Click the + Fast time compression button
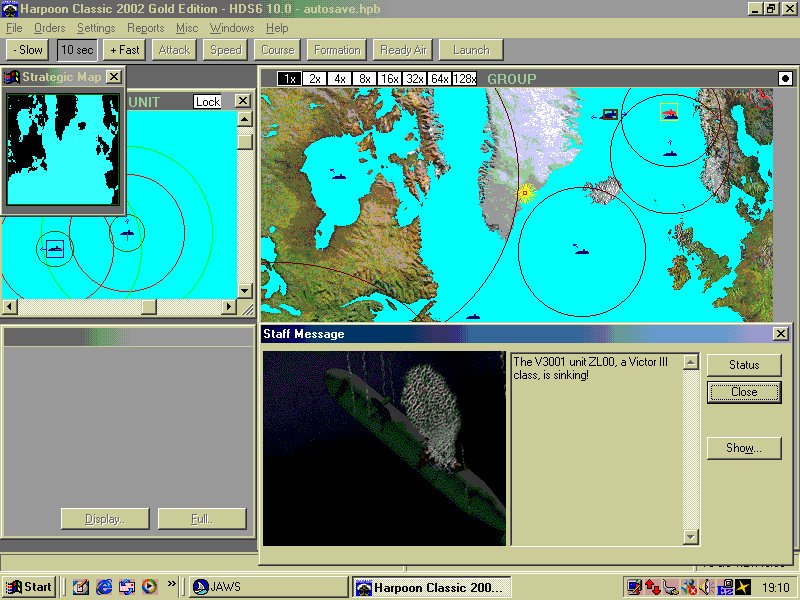The image size is (800, 600). [x=124, y=50]
